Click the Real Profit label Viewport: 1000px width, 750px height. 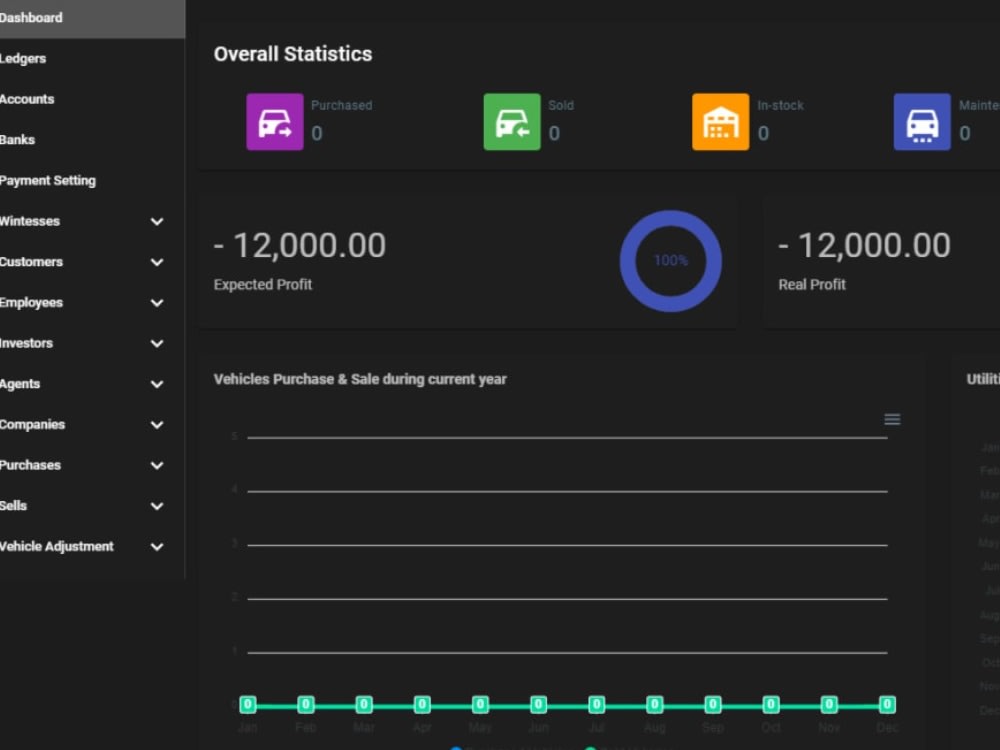tap(812, 284)
